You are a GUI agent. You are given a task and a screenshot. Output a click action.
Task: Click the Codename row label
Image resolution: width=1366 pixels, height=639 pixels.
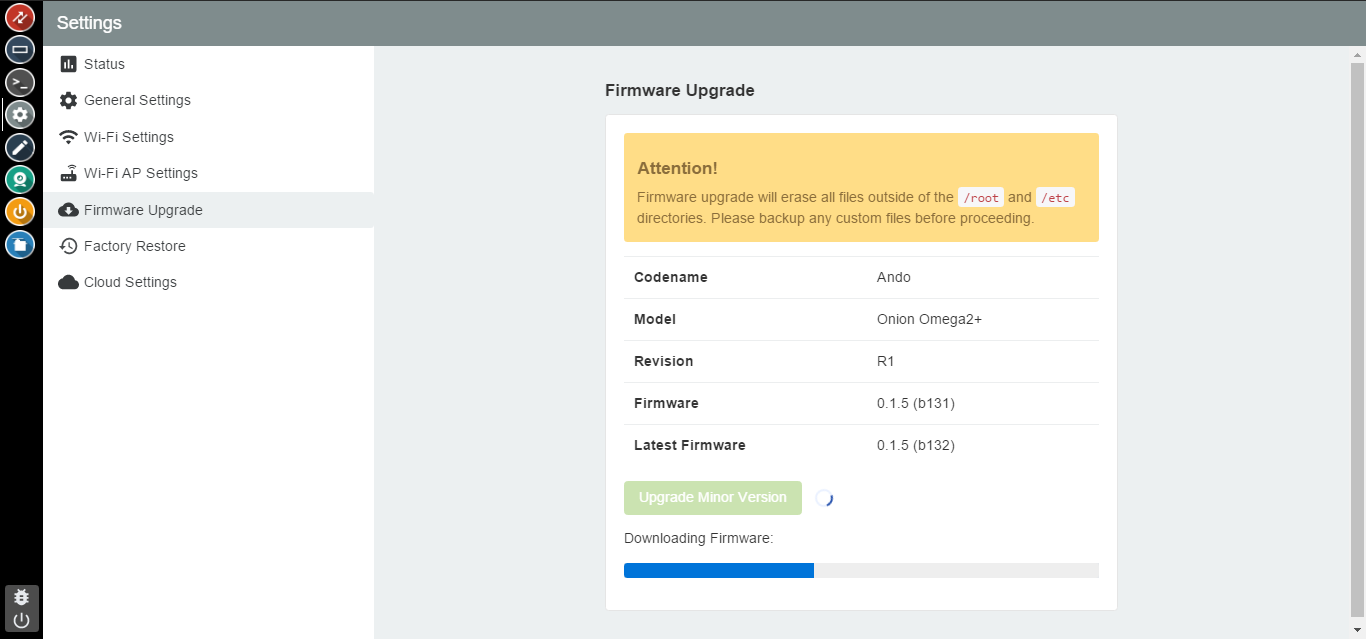point(671,277)
